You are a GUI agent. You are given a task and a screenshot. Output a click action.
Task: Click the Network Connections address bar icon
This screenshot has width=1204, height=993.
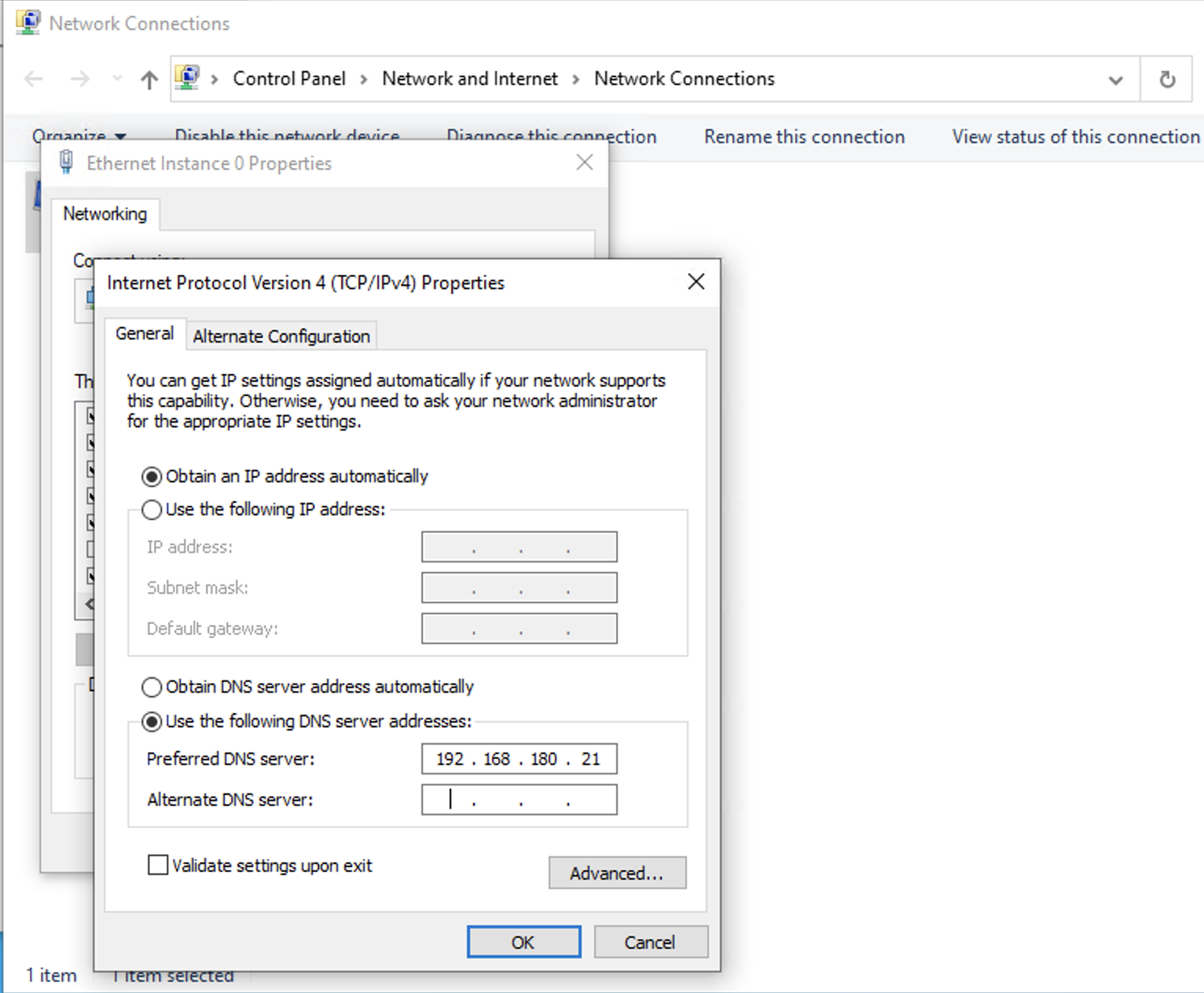click(x=187, y=79)
